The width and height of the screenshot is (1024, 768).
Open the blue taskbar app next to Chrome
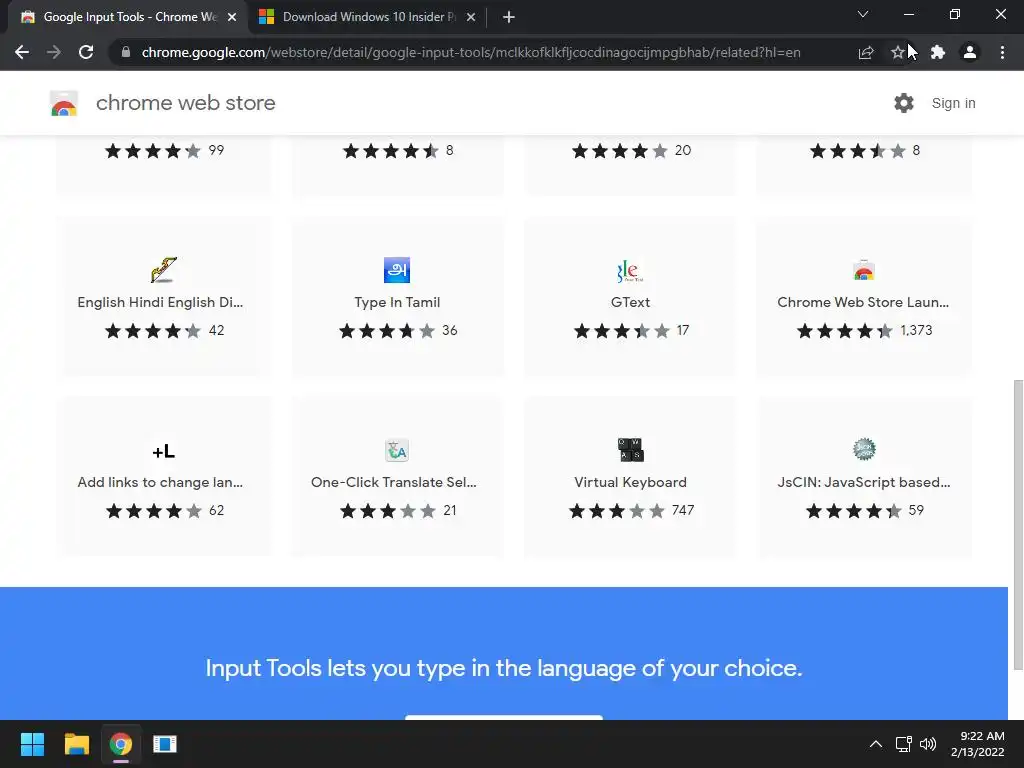[165, 744]
